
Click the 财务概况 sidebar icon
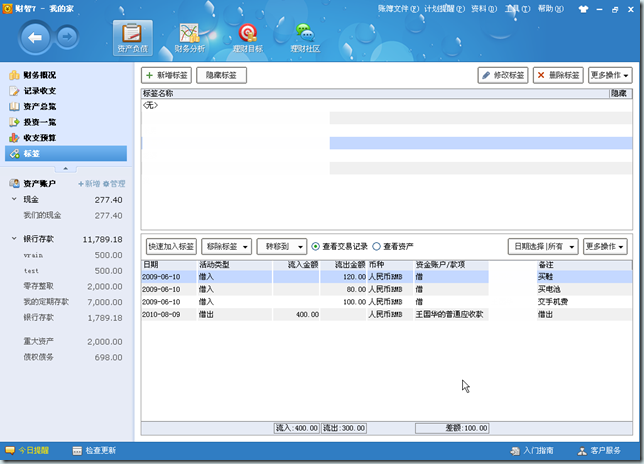click(x=14, y=75)
